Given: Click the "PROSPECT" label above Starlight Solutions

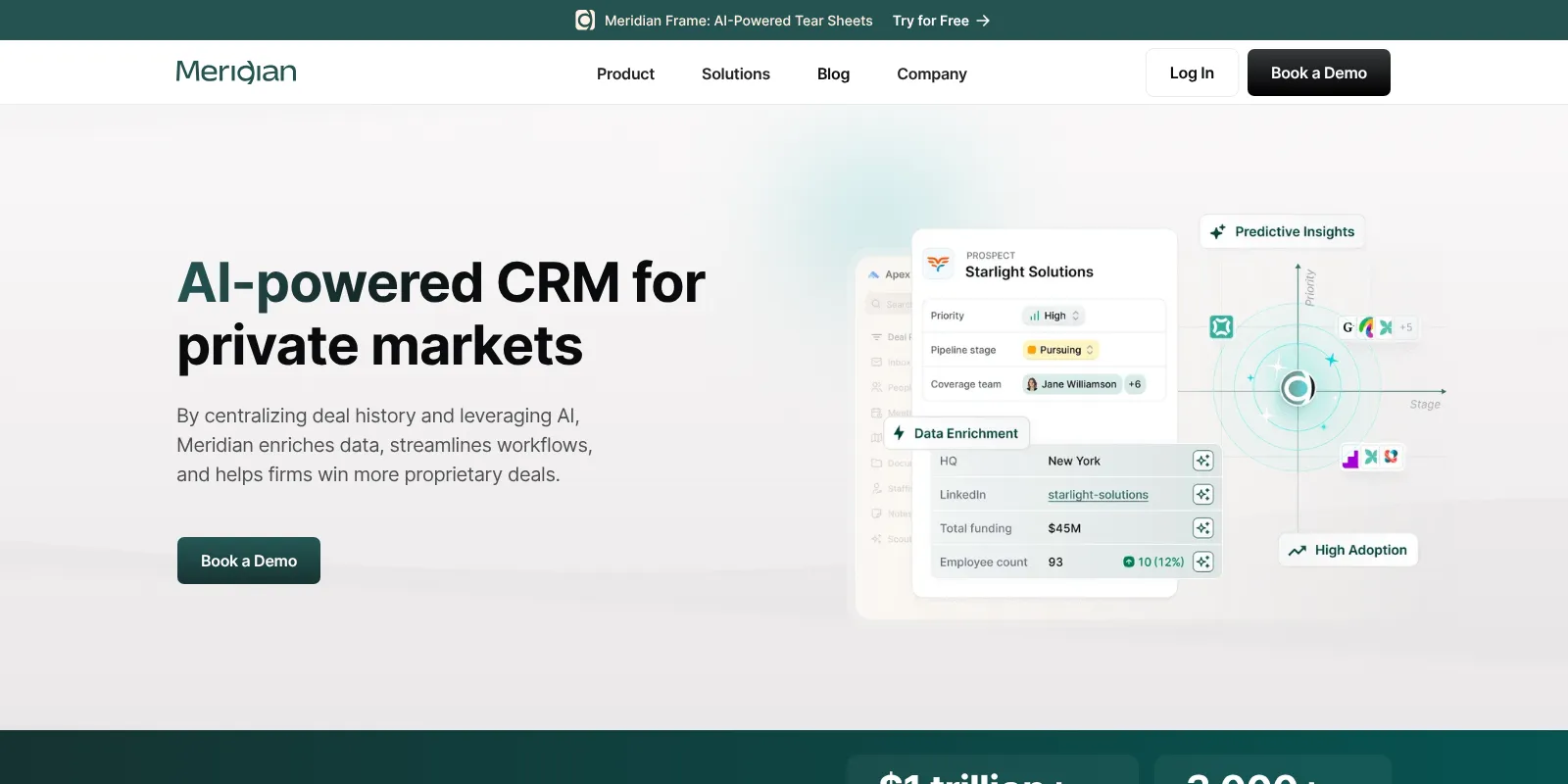Looking at the screenshot, I should (991, 256).
